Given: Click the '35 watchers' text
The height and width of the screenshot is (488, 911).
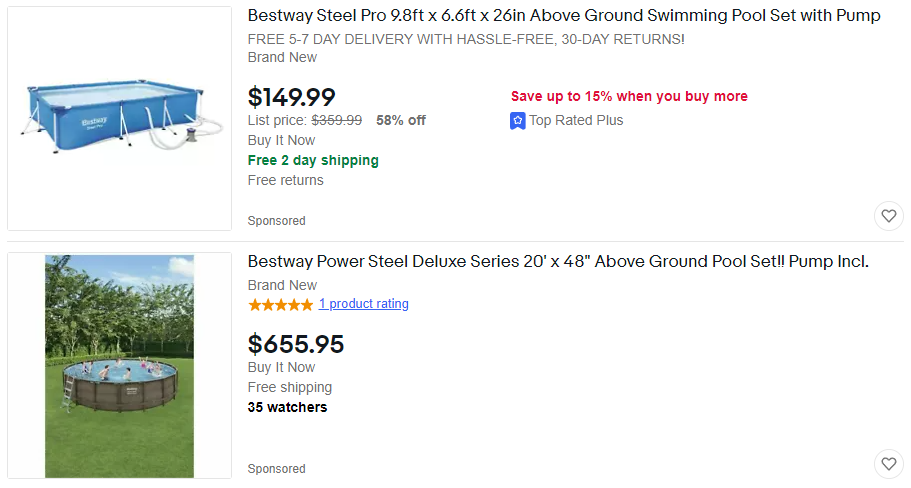Looking at the screenshot, I should coord(287,408).
